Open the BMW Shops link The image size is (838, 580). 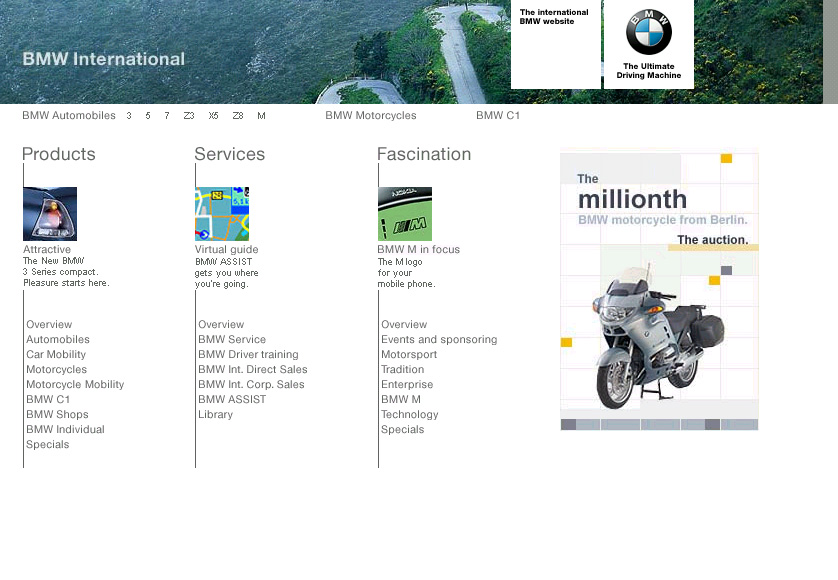[x=57, y=414]
